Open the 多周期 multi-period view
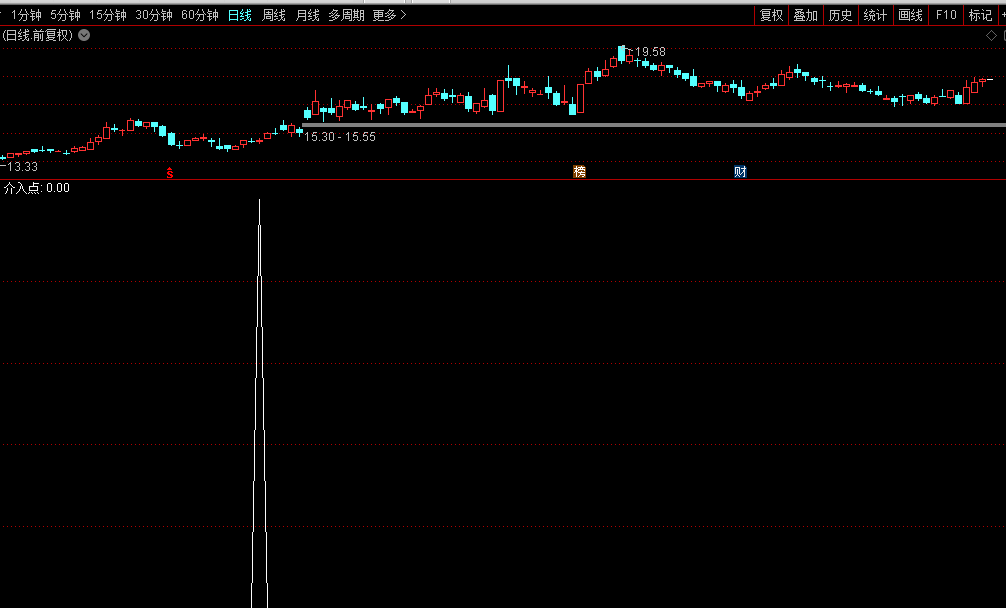 (x=346, y=15)
